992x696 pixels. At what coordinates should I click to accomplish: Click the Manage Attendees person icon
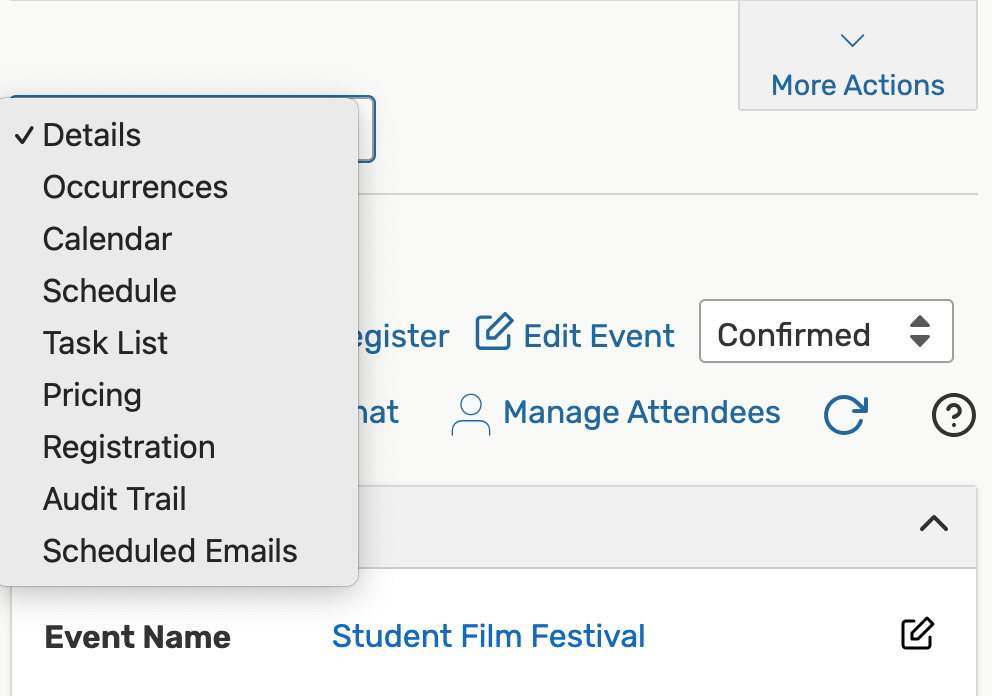471,414
